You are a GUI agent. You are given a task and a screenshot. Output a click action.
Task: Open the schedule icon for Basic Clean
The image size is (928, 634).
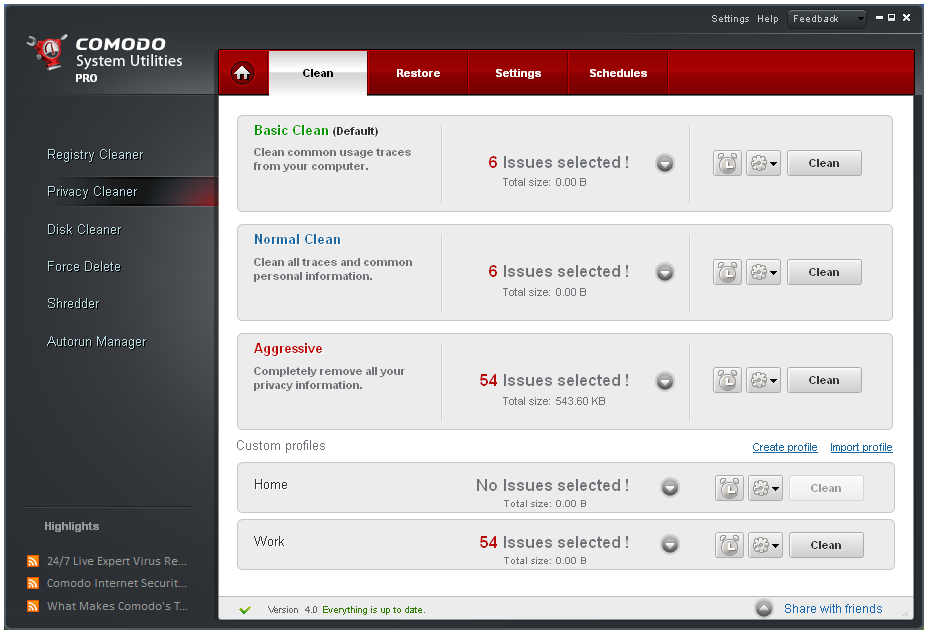727,163
